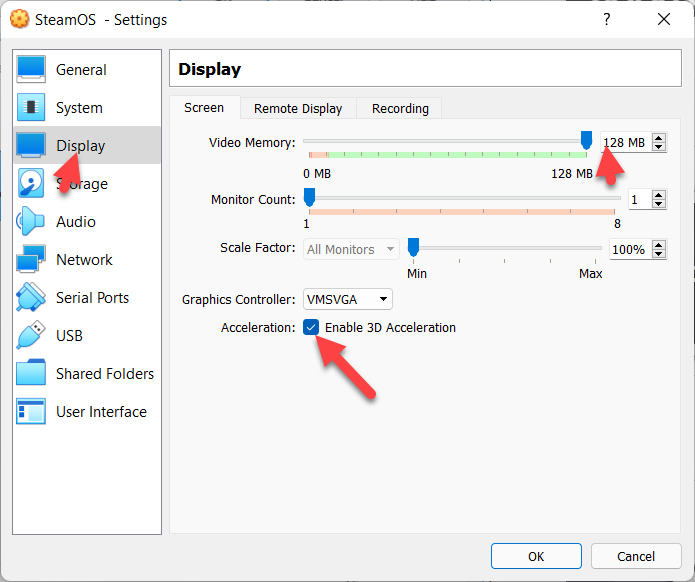
Task: Open the General settings icon
Action: click(x=31, y=69)
